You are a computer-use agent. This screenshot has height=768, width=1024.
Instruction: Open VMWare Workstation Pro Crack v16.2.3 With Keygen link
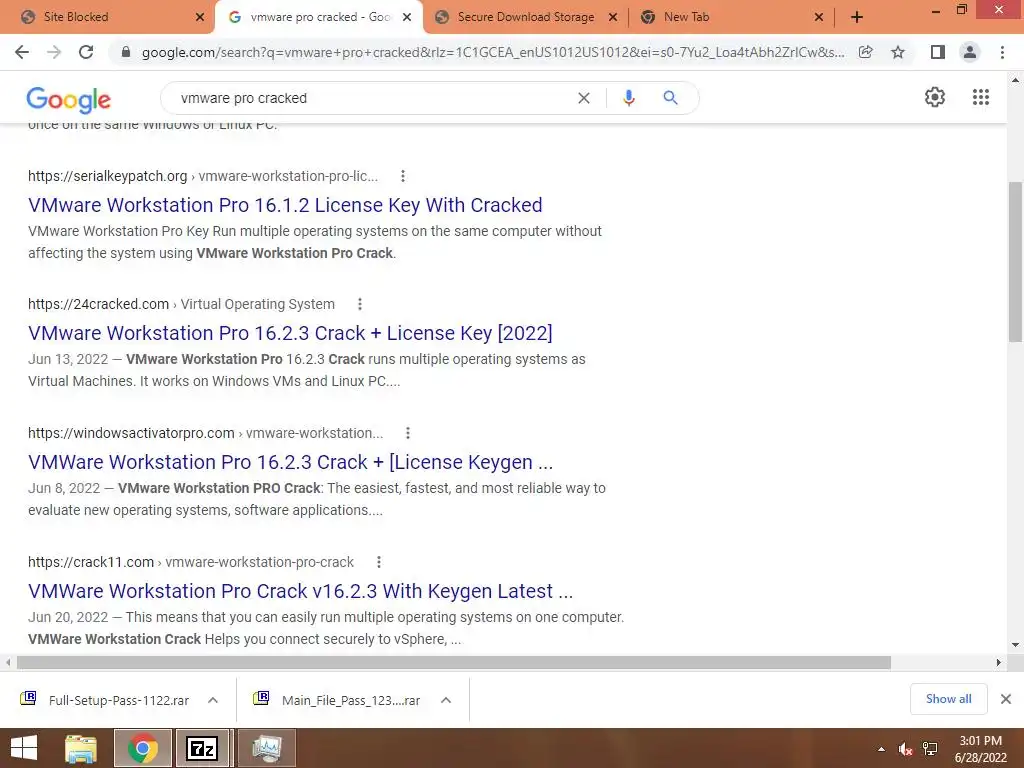tap(300, 591)
